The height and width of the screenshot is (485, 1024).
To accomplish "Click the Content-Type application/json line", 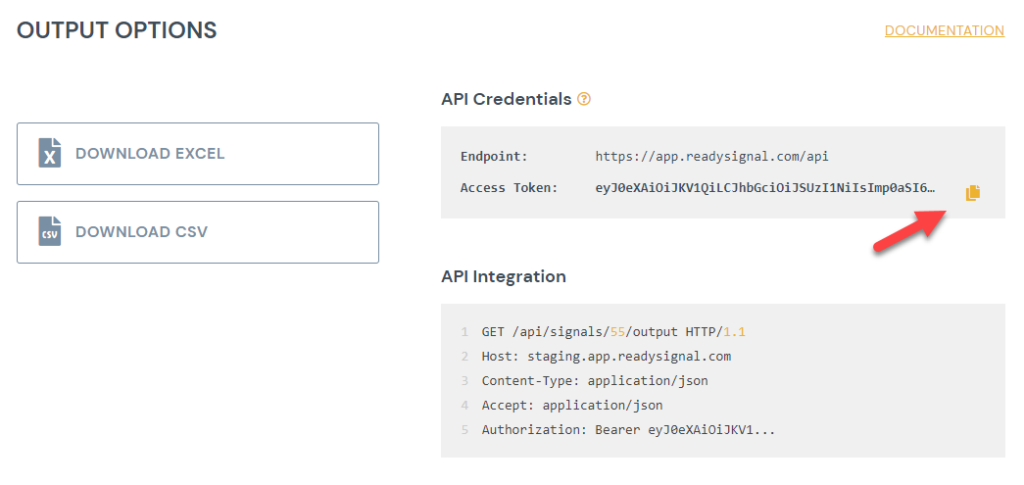I will (595, 381).
